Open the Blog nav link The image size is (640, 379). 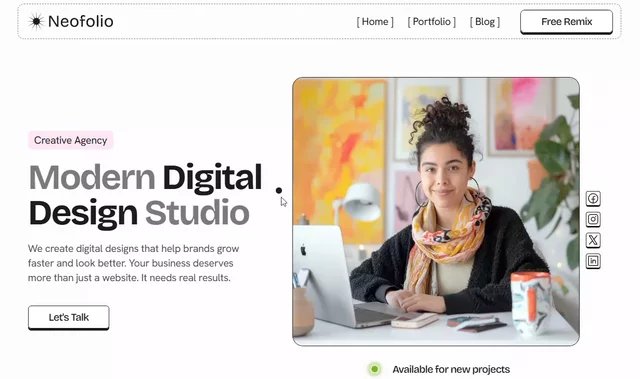(484, 22)
